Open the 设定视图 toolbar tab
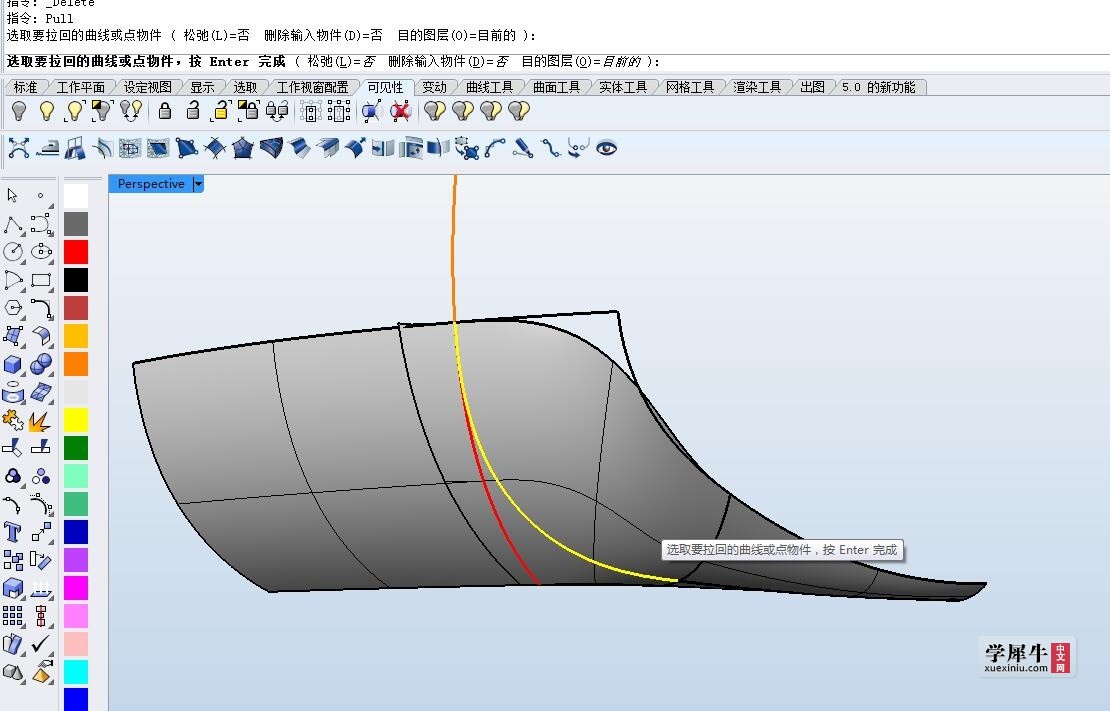Viewport: 1110px width, 711px height. tap(147, 87)
